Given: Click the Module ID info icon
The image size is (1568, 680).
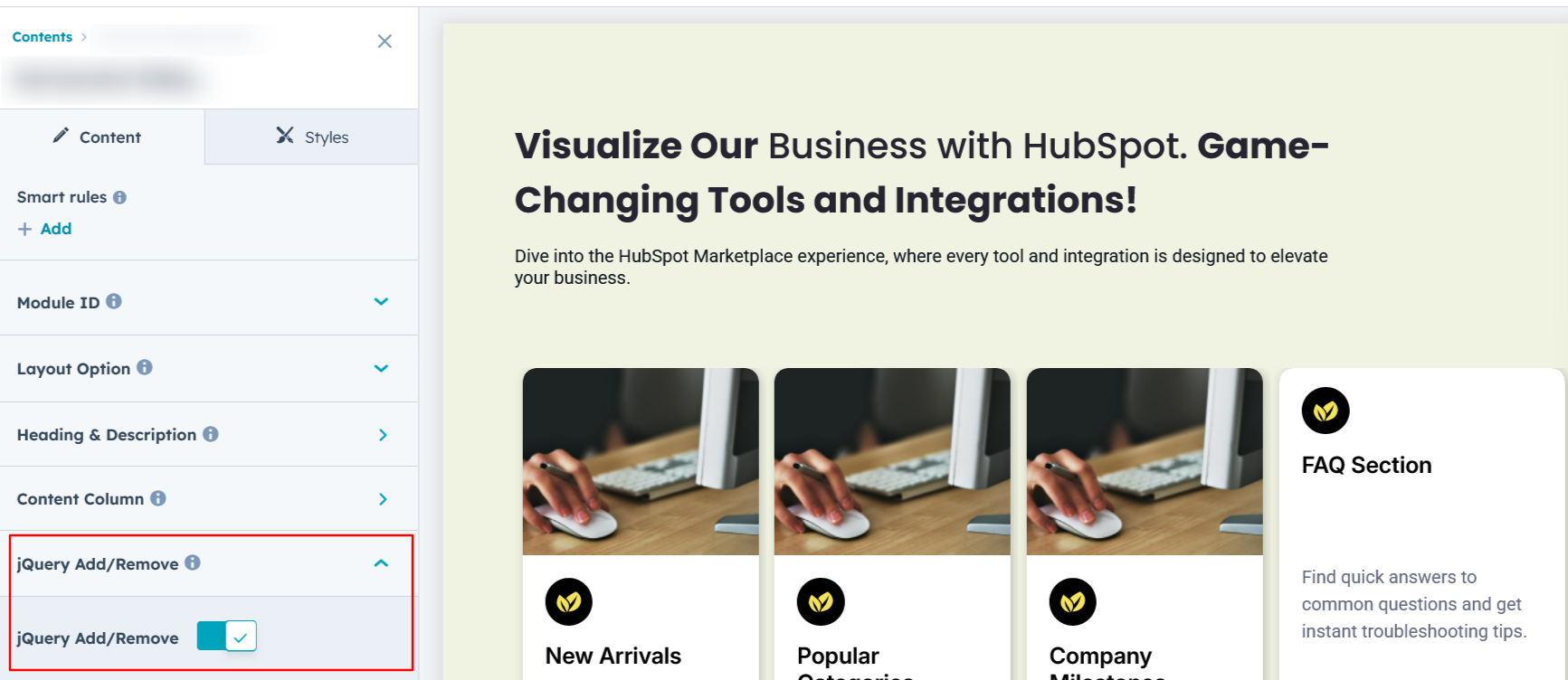Looking at the screenshot, I should (114, 301).
